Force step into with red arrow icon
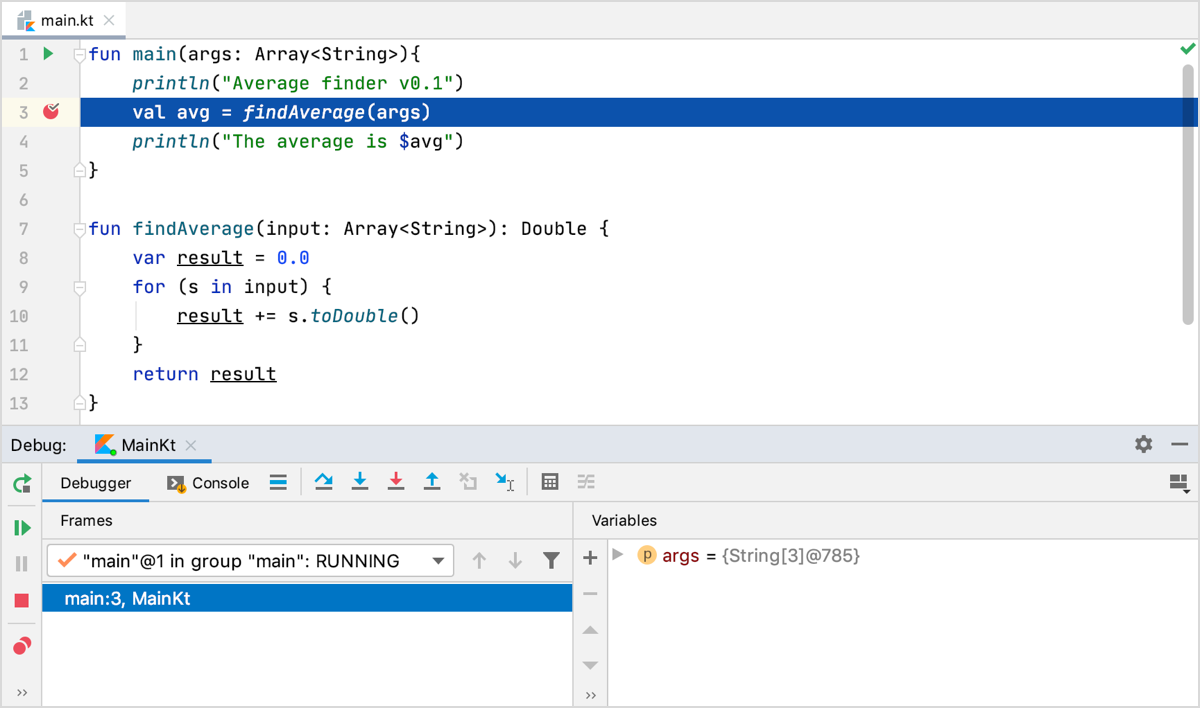The height and width of the screenshot is (708, 1200). click(x=396, y=482)
